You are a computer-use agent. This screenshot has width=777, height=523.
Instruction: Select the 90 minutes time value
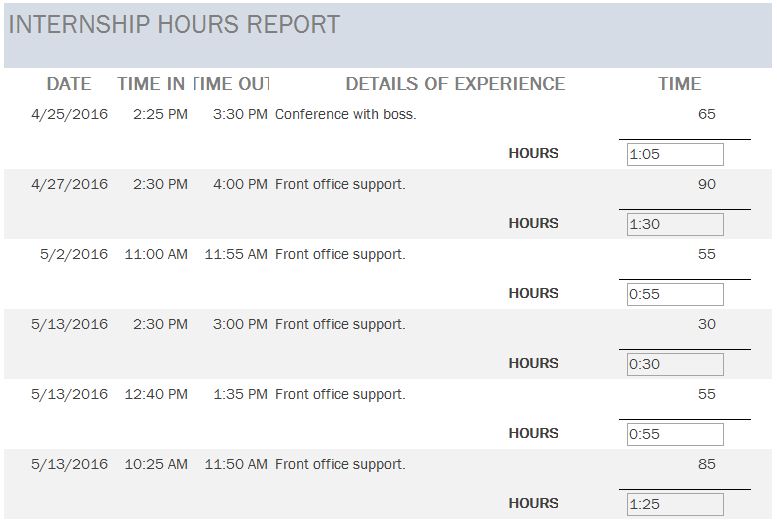pos(706,184)
